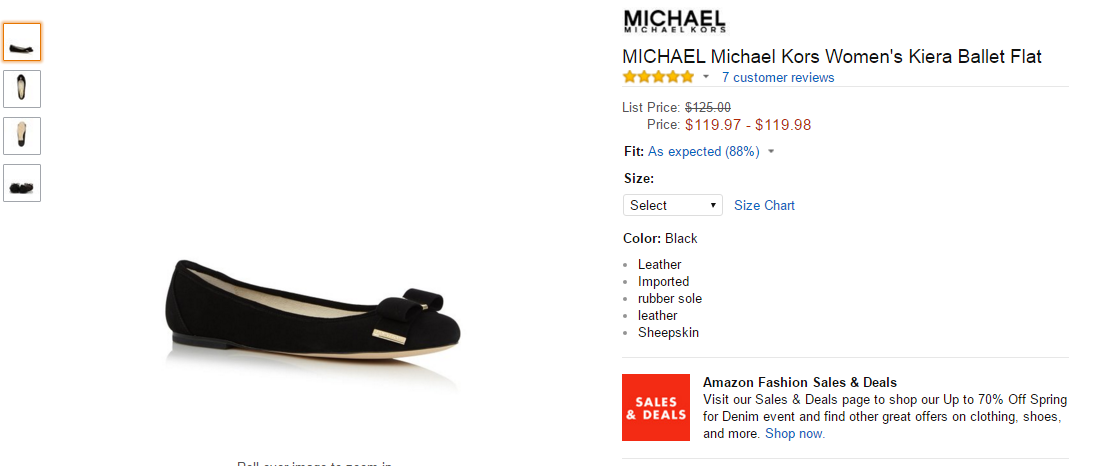The height and width of the screenshot is (466, 1099).
Task: Click the gold logo plate on shoe image
Action: click(x=388, y=337)
